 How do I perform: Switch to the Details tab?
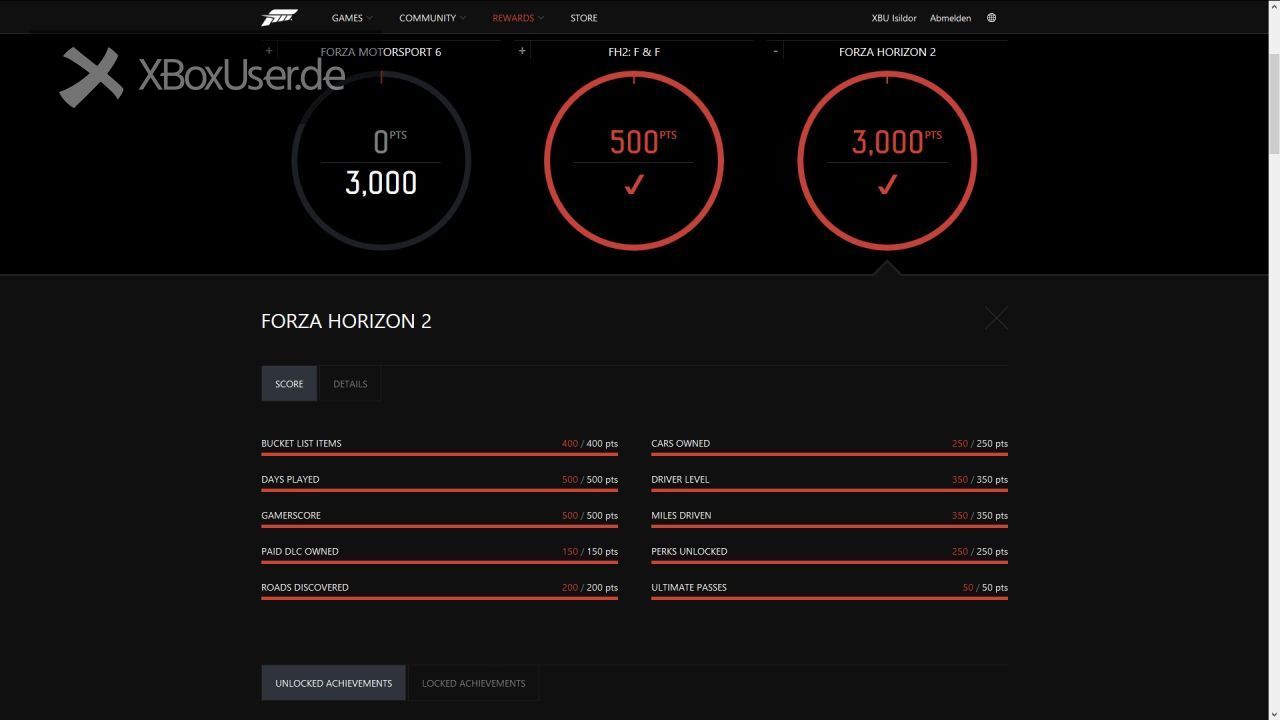tap(350, 384)
